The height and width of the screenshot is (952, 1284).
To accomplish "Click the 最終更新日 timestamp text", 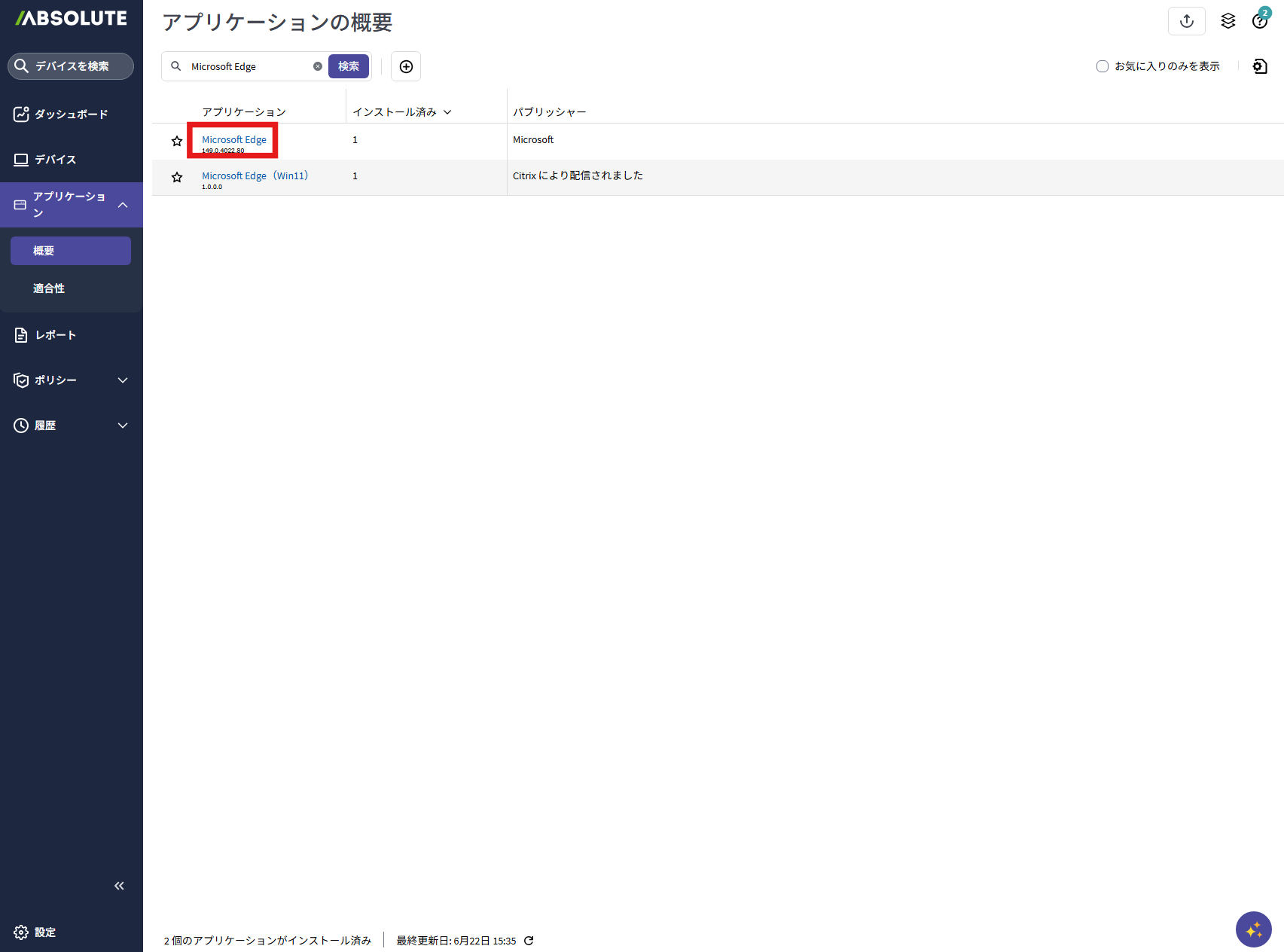I will pos(456,941).
